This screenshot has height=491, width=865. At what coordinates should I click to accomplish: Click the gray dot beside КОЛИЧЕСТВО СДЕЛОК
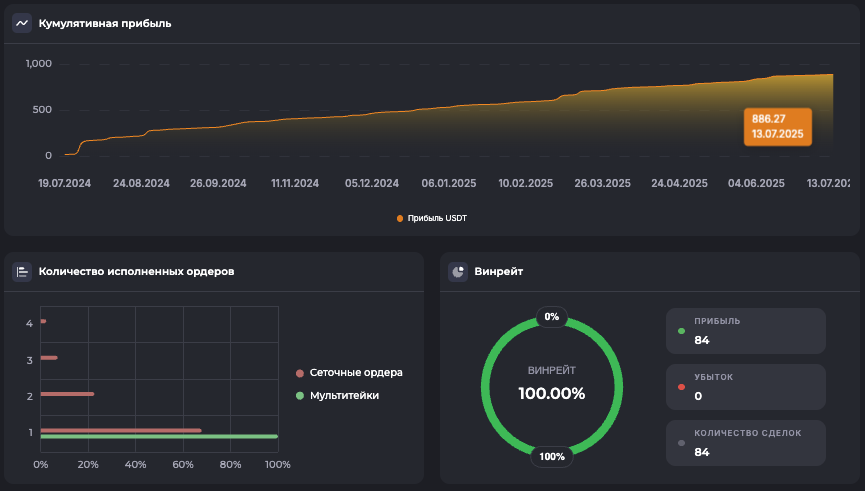point(682,442)
